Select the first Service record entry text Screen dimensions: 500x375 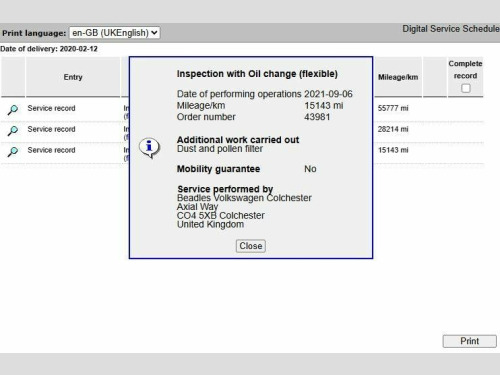tap(51, 108)
